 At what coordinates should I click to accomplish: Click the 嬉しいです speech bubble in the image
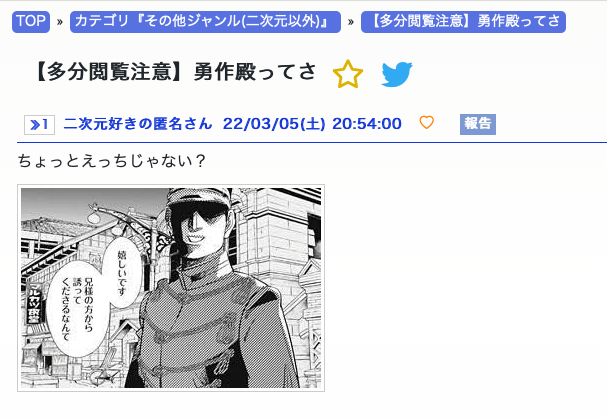pyautogui.click(x=122, y=273)
